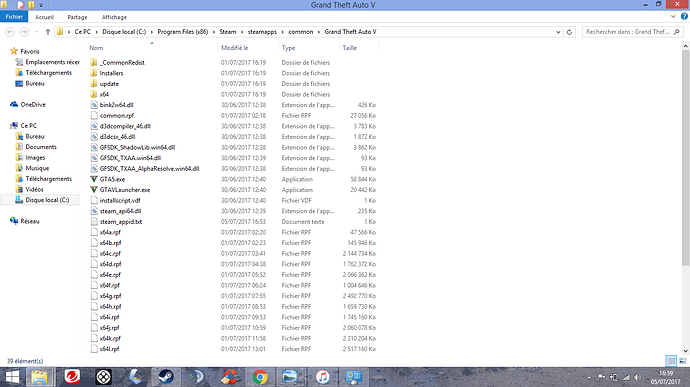Expand the address bar history dropdown

click(x=558, y=32)
